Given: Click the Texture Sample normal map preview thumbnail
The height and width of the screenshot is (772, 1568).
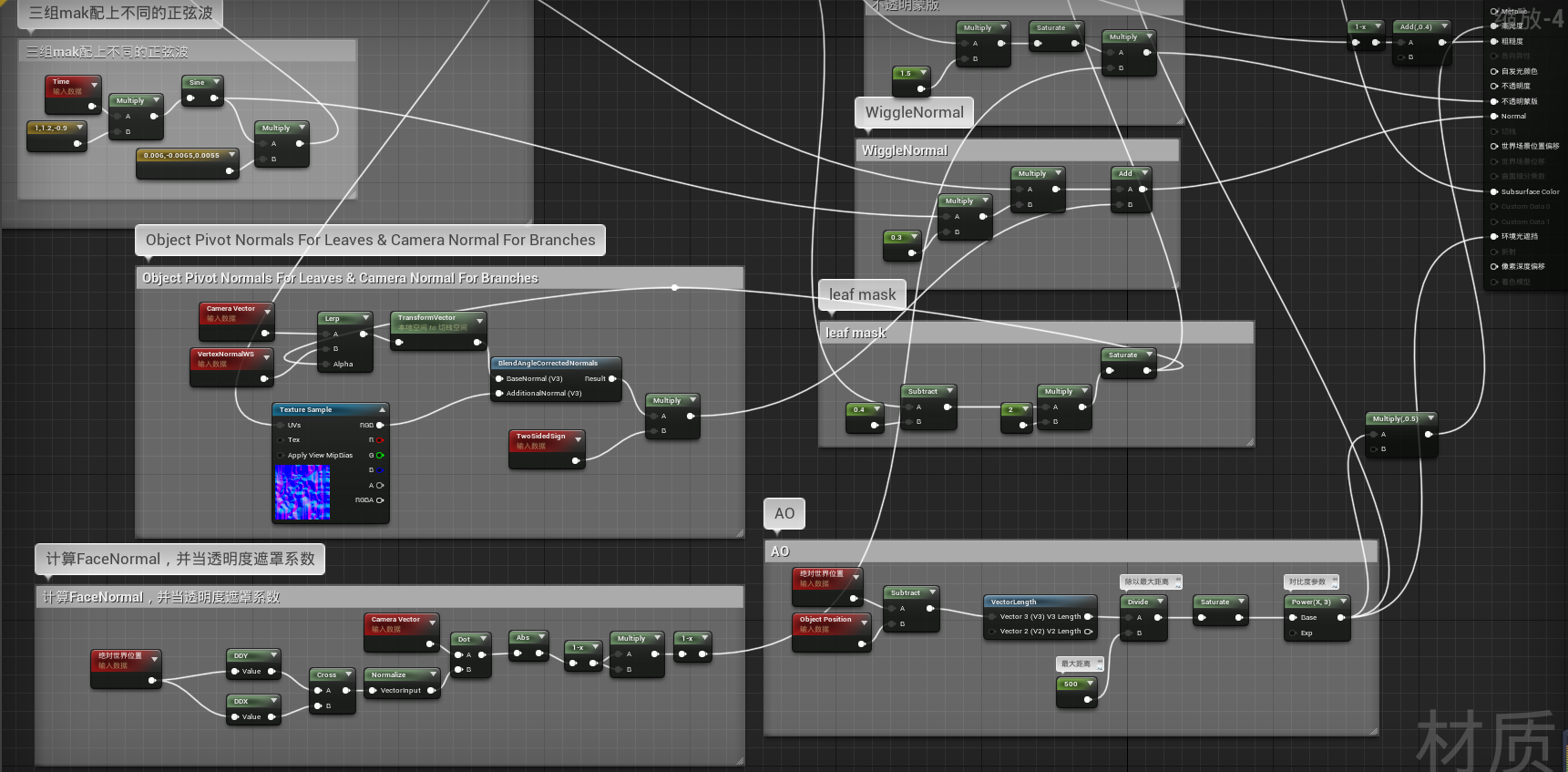Looking at the screenshot, I should (302, 492).
